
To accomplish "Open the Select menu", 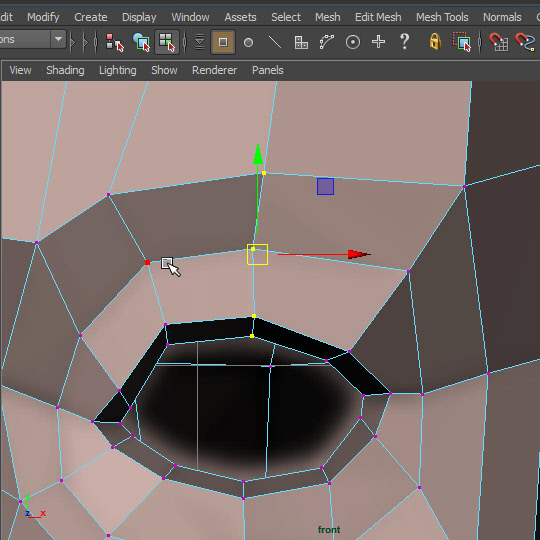I will 285,17.
